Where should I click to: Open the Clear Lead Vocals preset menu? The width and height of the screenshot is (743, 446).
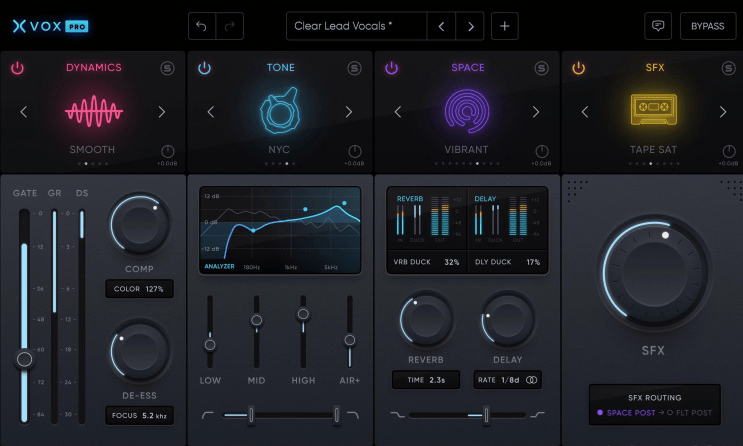click(356, 26)
